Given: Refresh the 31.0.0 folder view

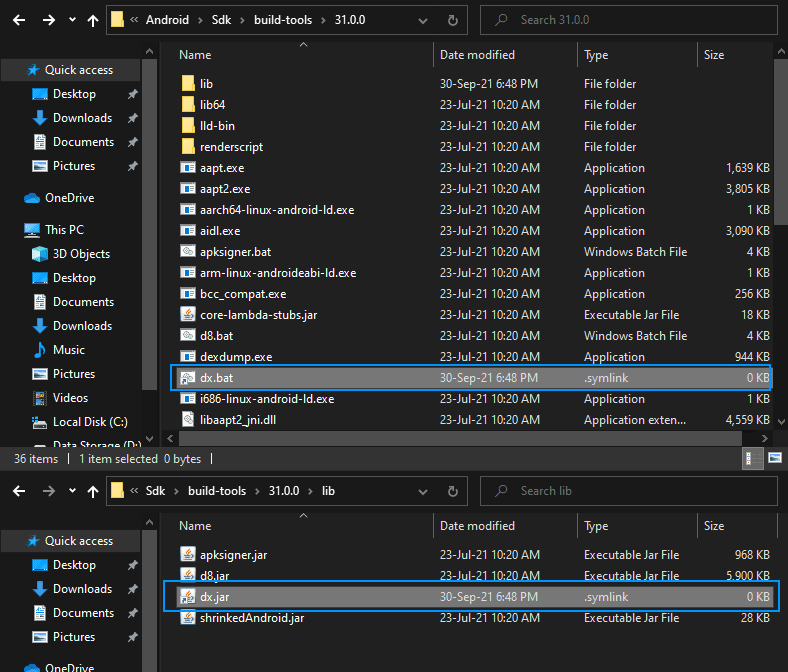Looking at the screenshot, I should point(454,20).
